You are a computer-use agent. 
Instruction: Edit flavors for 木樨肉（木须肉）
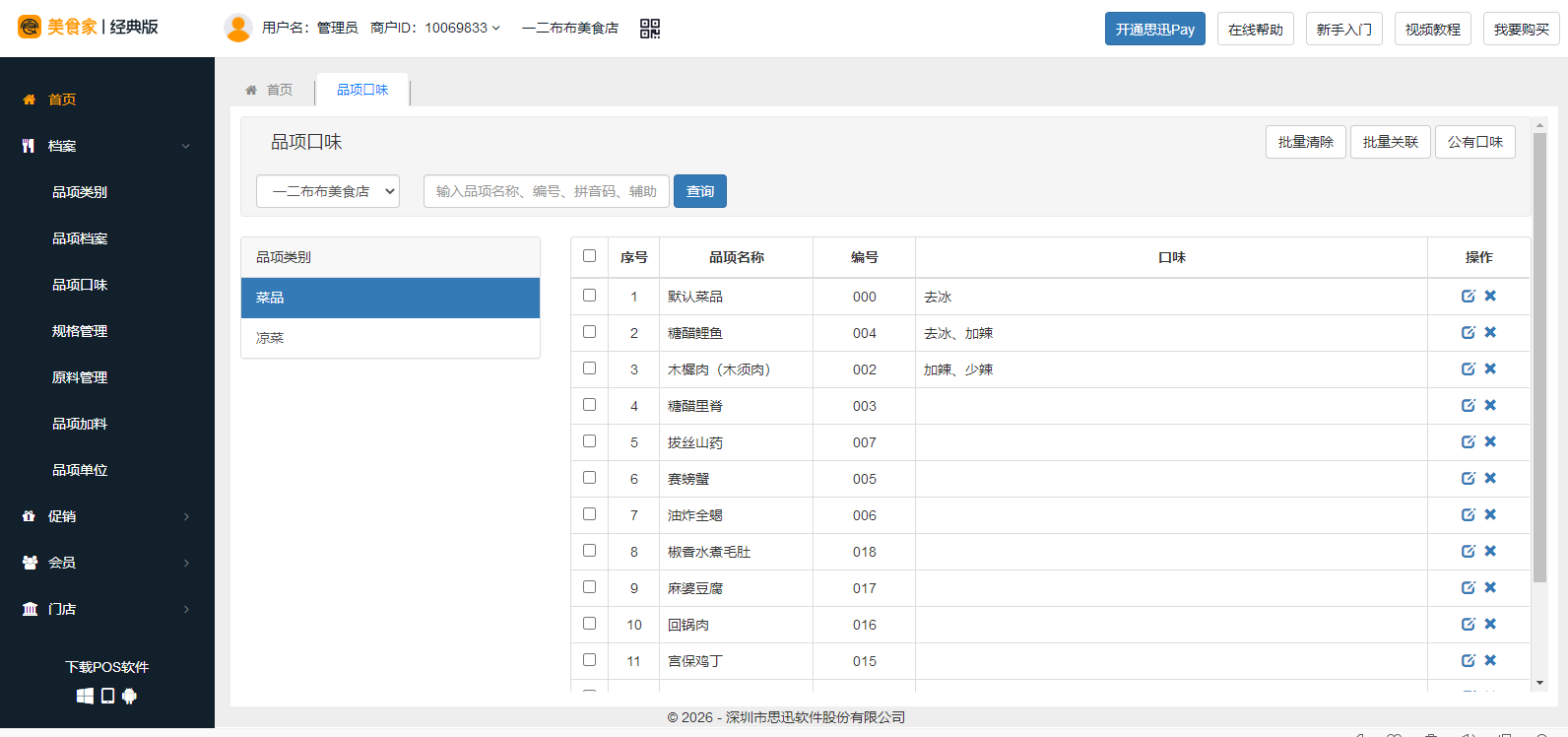click(x=1469, y=368)
